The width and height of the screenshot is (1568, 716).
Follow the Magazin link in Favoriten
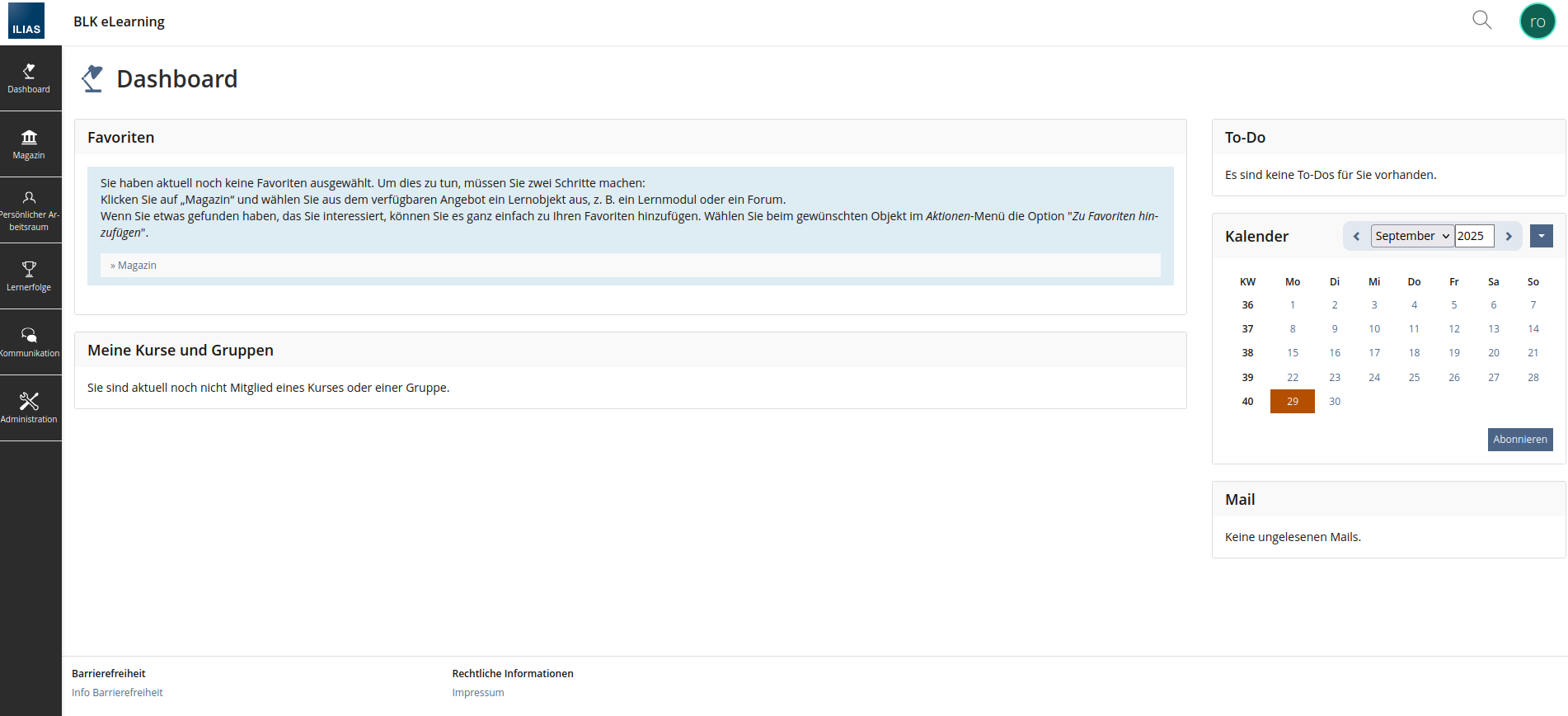137,266
